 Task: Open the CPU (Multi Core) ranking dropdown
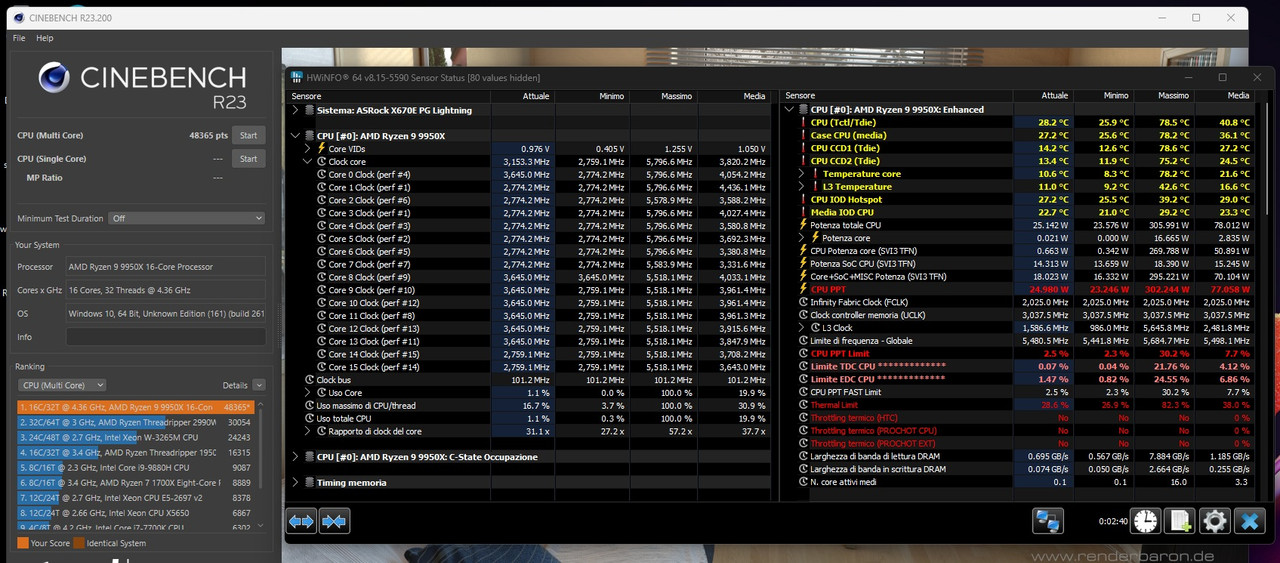click(63, 385)
